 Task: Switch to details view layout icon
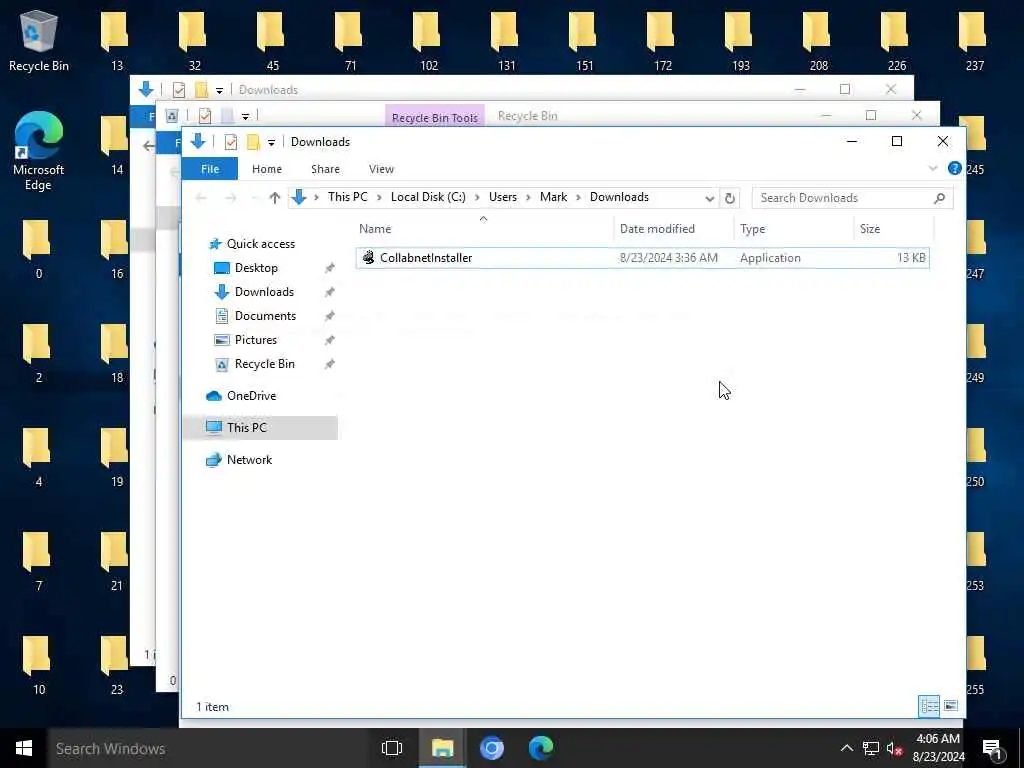[929, 706]
